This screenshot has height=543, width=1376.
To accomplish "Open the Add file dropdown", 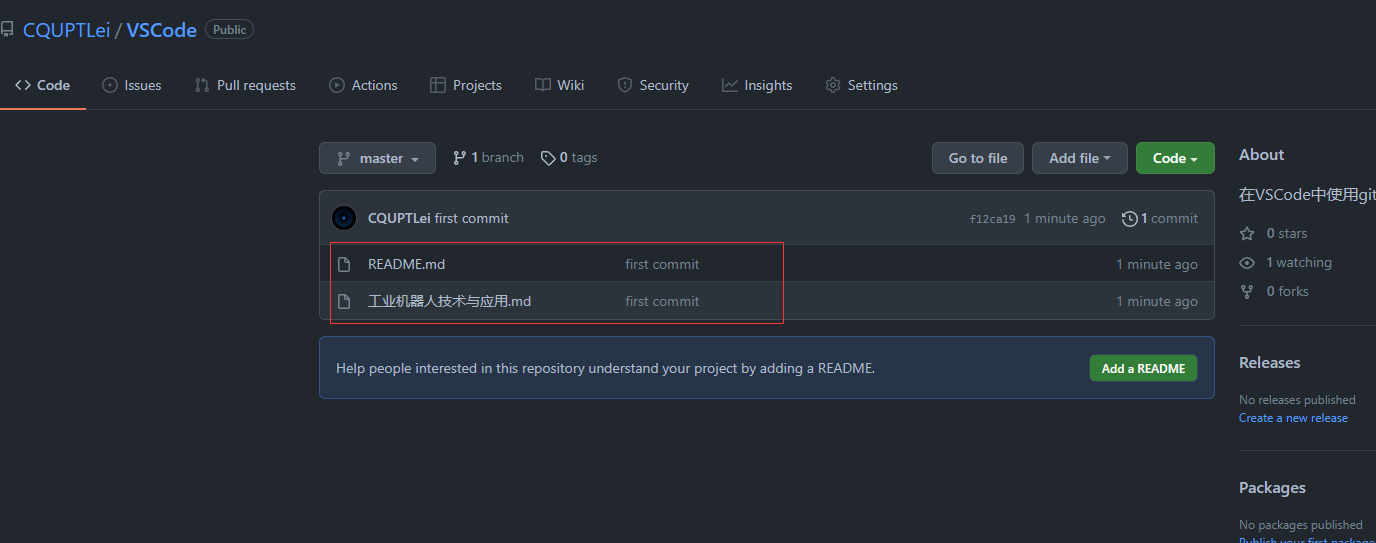I will click(x=1080, y=158).
